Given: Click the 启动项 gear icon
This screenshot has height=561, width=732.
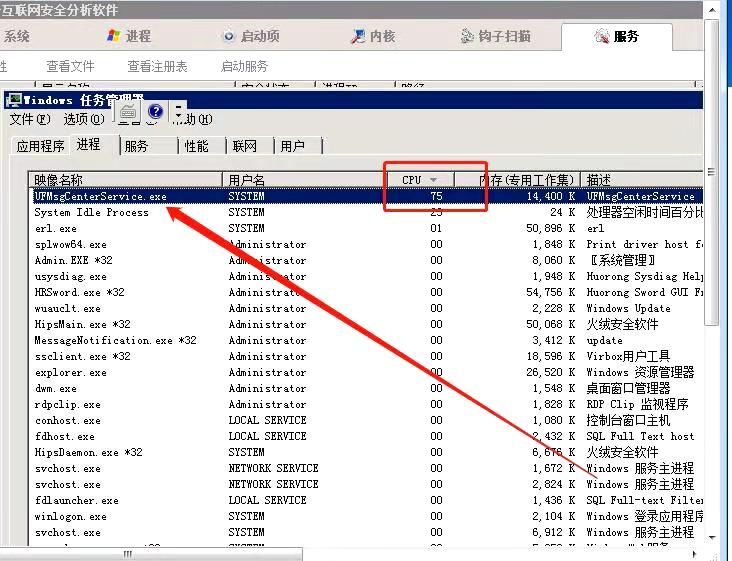Looking at the screenshot, I should (229, 36).
